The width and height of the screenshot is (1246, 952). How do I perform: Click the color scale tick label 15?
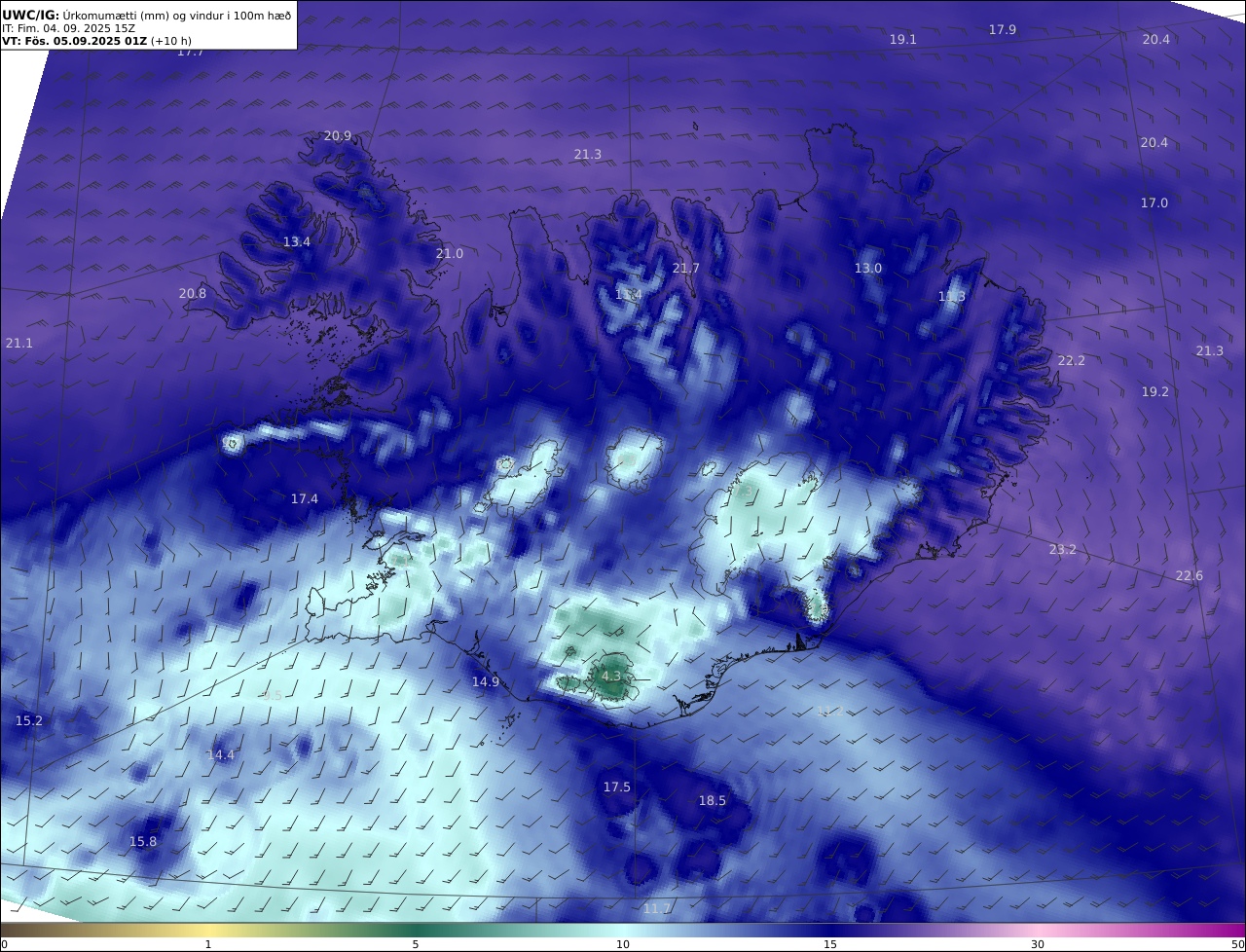click(x=830, y=944)
